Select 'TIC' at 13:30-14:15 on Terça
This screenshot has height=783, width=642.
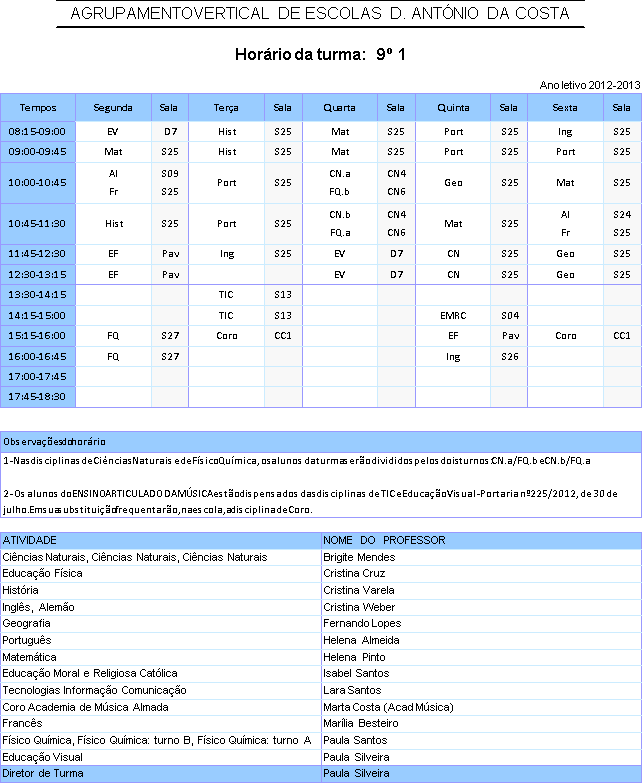tap(226, 295)
